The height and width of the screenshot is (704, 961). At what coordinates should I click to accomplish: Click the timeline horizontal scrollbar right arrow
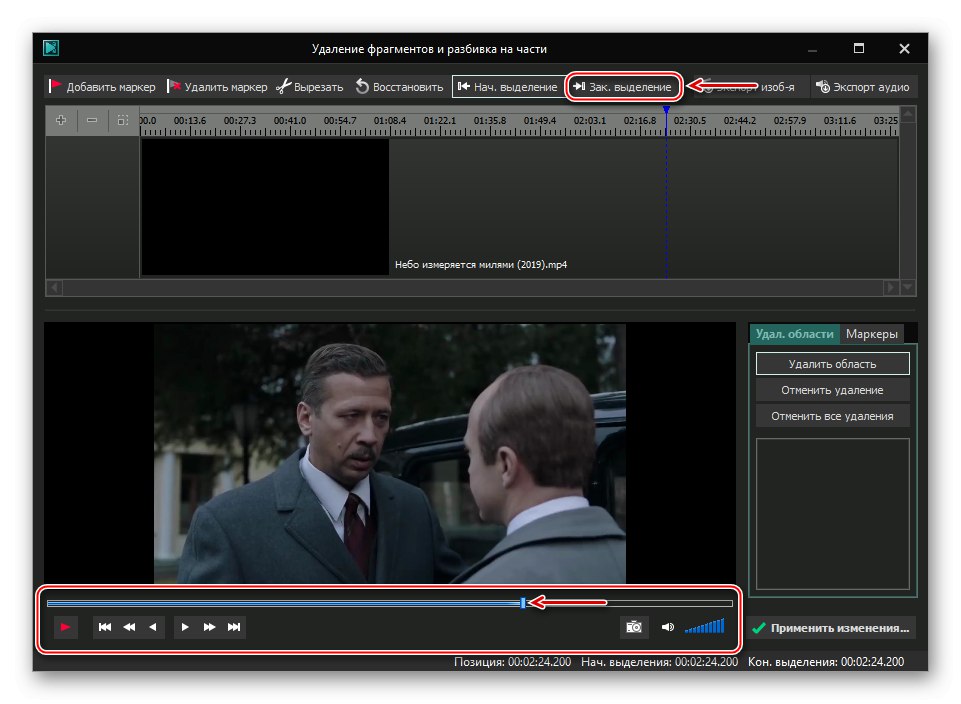tap(891, 287)
